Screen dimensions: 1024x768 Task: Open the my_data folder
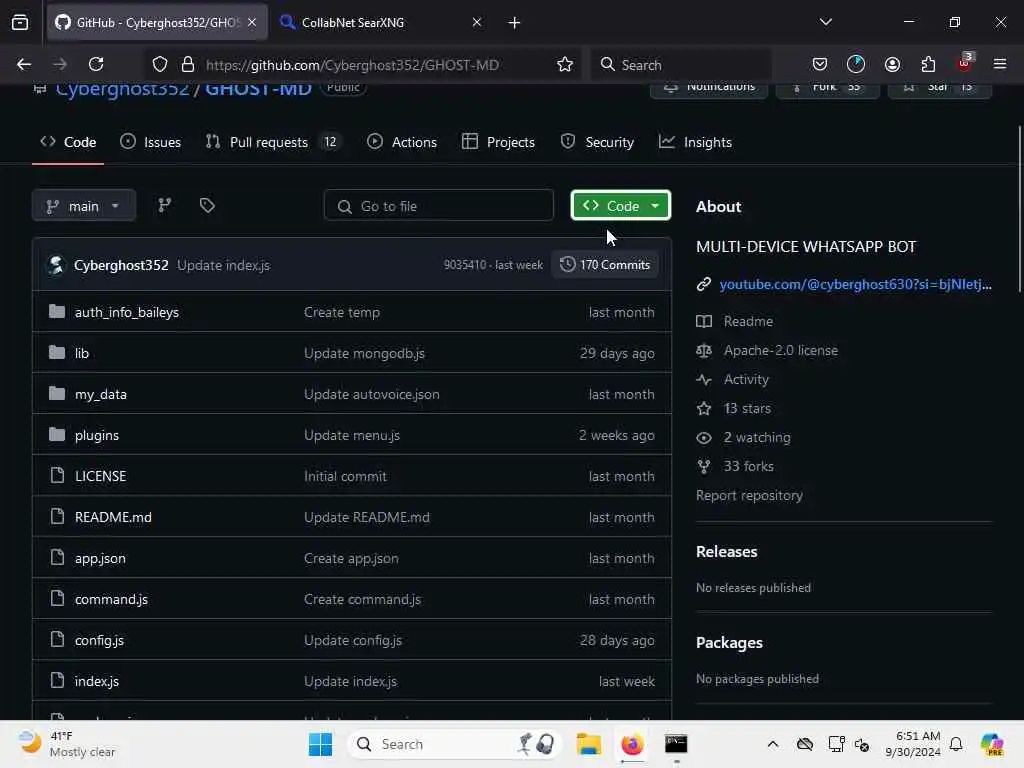101,394
